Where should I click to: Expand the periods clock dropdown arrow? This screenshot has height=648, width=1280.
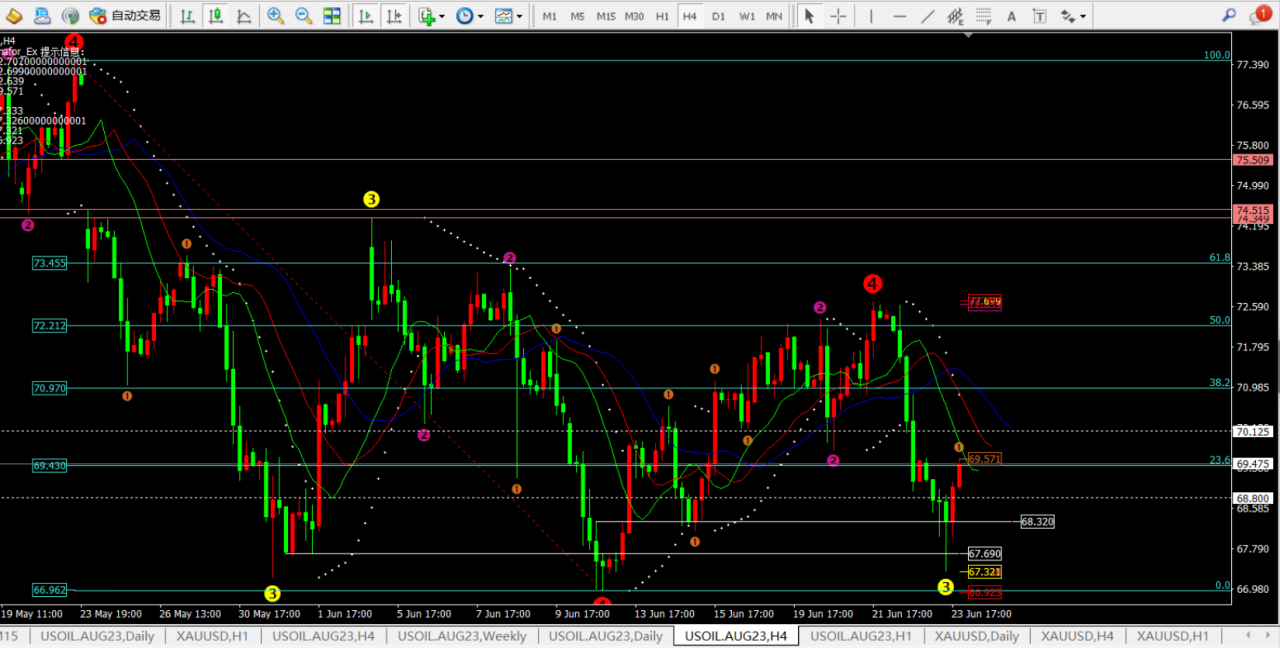pyautogui.click(x=480, y=16)
